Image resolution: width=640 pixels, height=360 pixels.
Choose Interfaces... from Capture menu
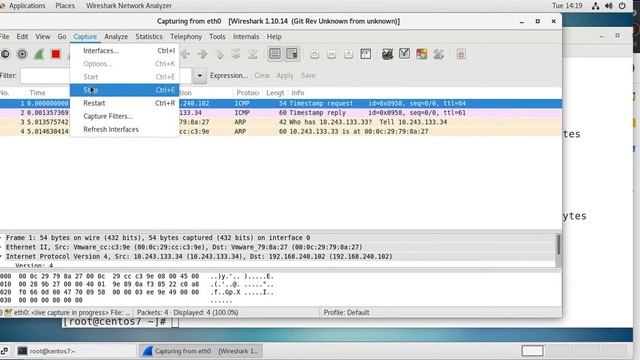coord(124,51)
